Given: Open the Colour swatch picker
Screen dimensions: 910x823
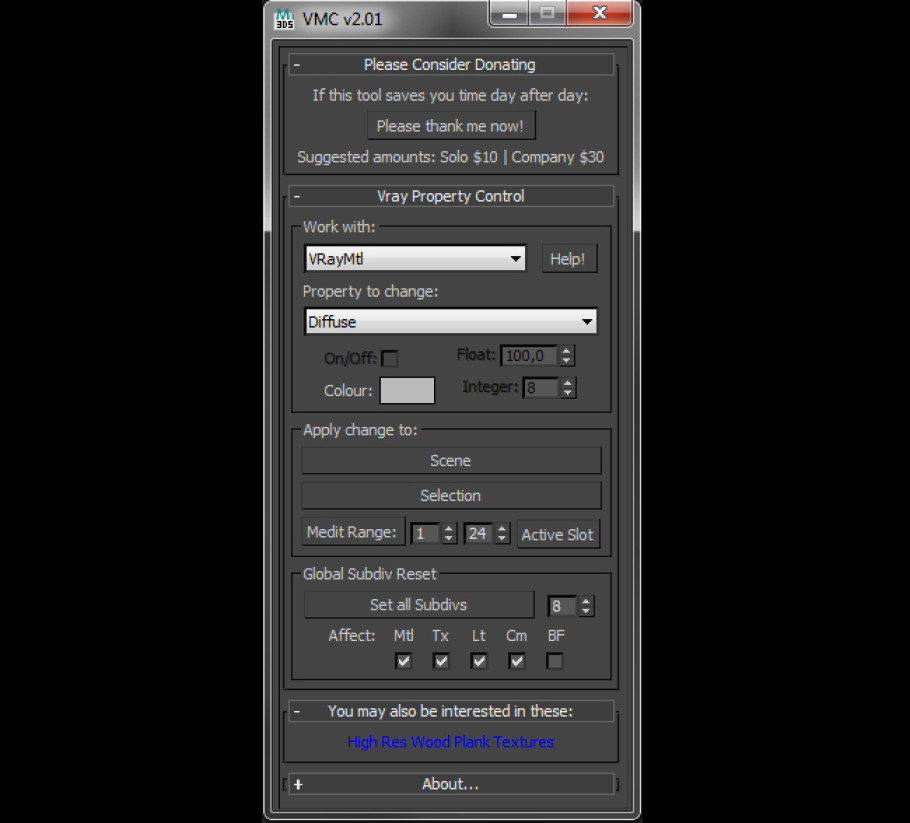Looking at the screenshot, I should pyautogui.click(x=407, y=391).
